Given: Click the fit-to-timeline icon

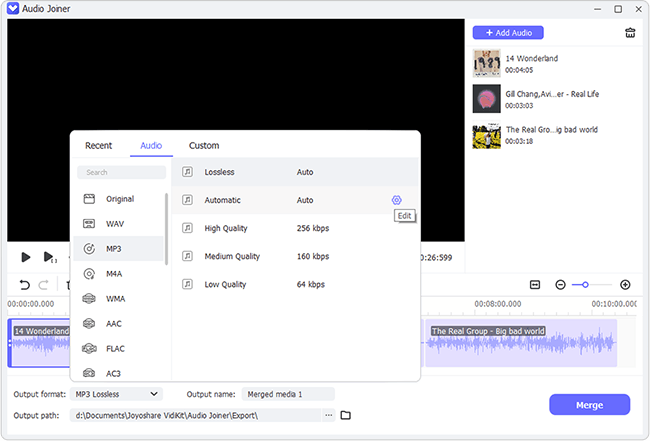Looking at the screenshot, I should point(535,285).
